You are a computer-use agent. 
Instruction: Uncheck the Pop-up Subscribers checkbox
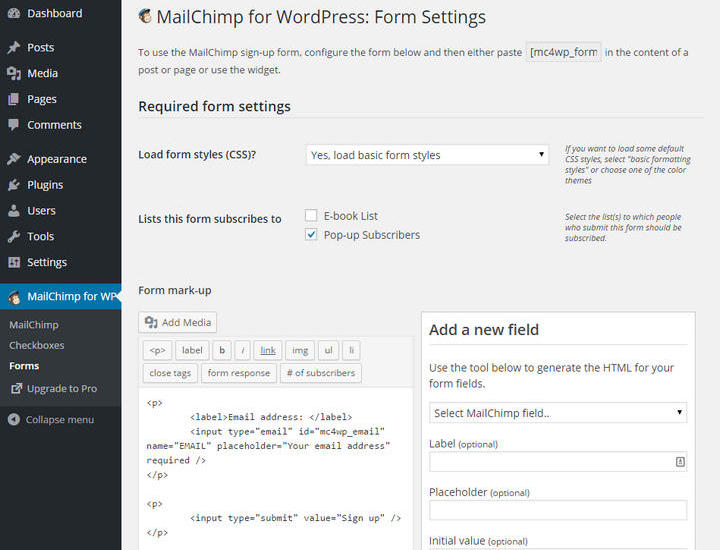coord(311,235)
